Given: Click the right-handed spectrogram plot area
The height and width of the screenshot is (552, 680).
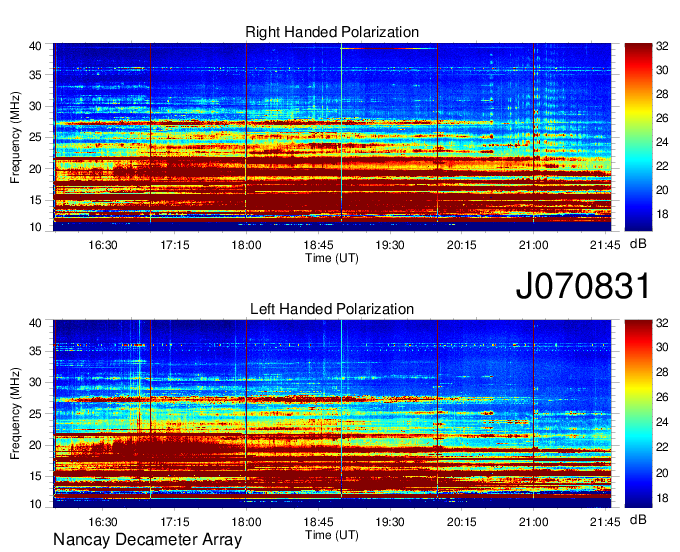Looking at the screenshot, I should tap(332, 137).
